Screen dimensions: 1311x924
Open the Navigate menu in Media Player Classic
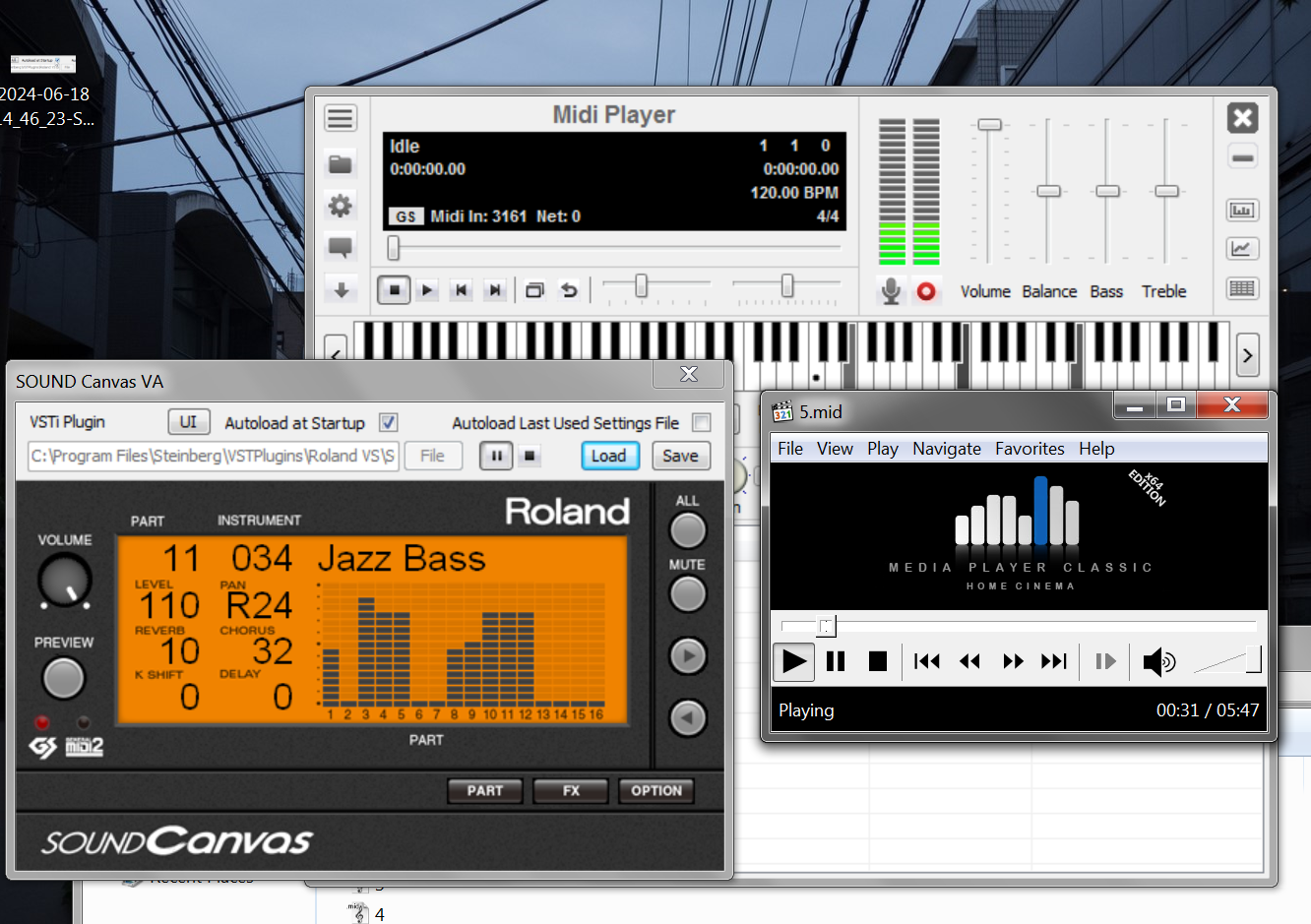point(947,449)
